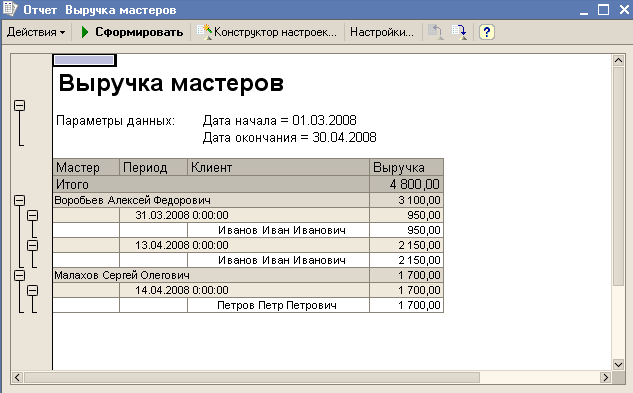Click the report document icon in title bar
Screen dimensions: 633x393
(x=9, y=9)
